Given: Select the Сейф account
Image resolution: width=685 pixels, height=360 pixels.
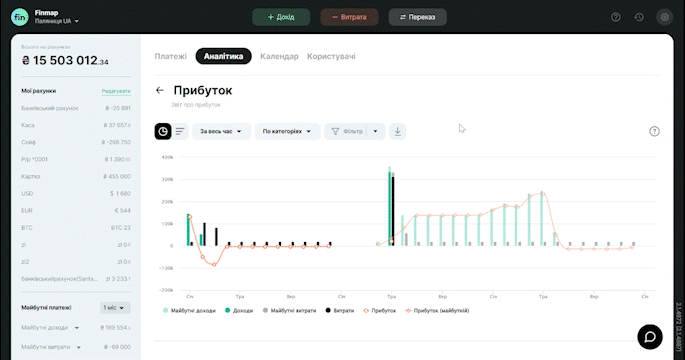Looking at the screenshot, I should (76, 142).
